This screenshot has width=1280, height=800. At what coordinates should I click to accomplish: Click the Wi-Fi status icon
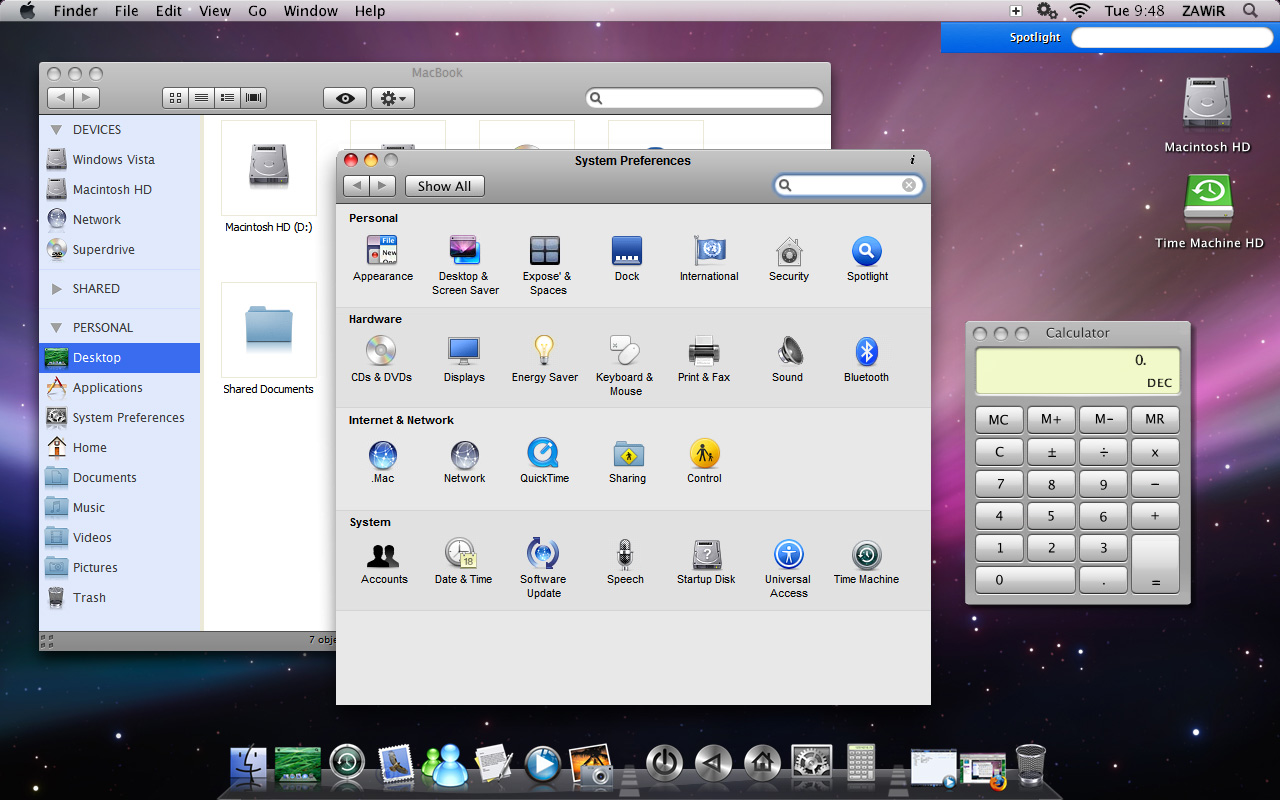[x=1079, y=11]
